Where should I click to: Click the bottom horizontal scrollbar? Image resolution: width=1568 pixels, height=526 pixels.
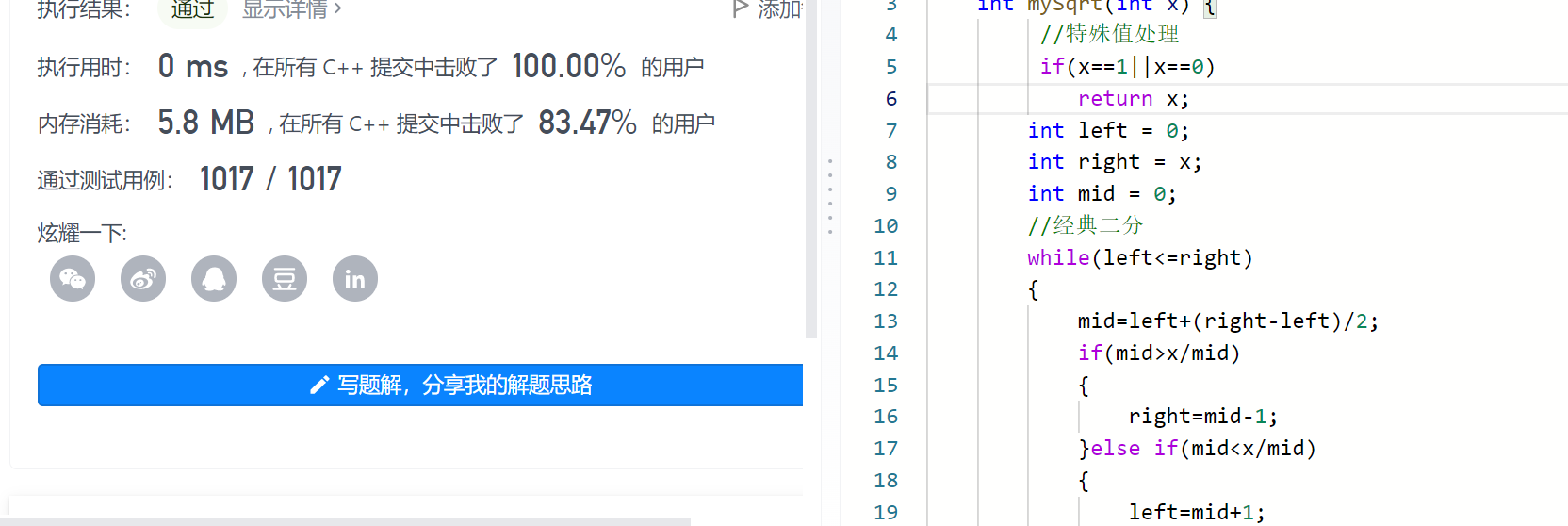(345, 521)
